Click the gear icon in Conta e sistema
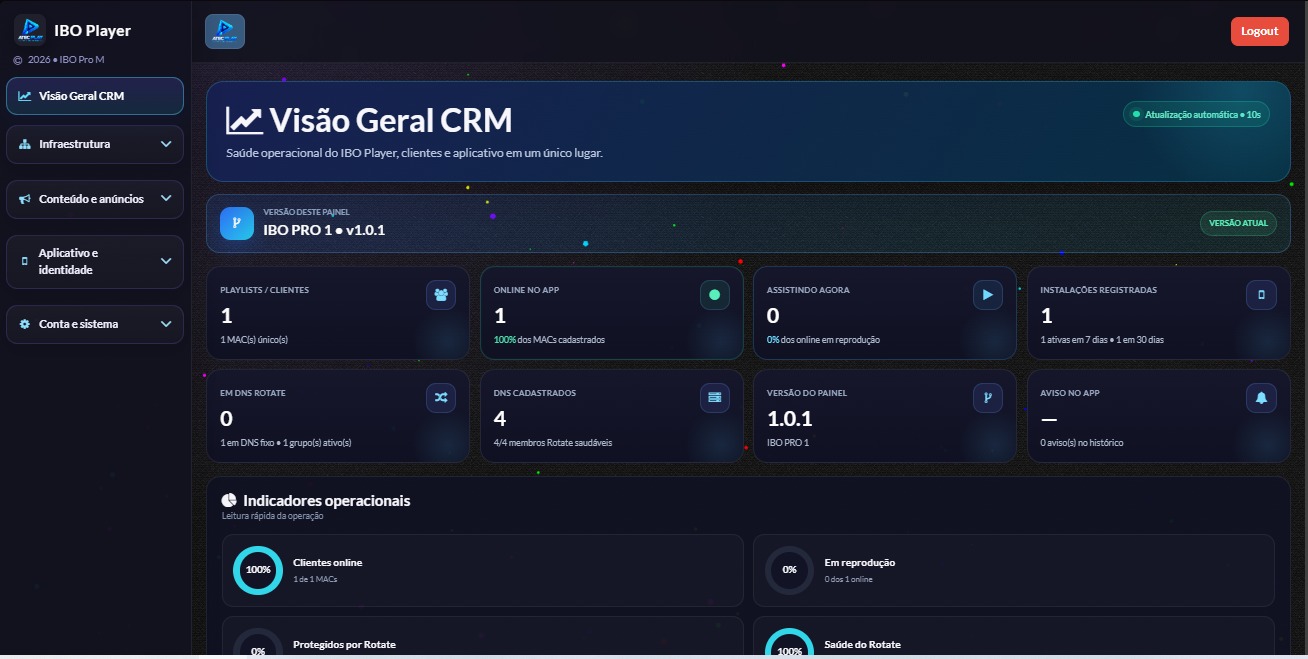1308x659 pixels. click(25, 324)
